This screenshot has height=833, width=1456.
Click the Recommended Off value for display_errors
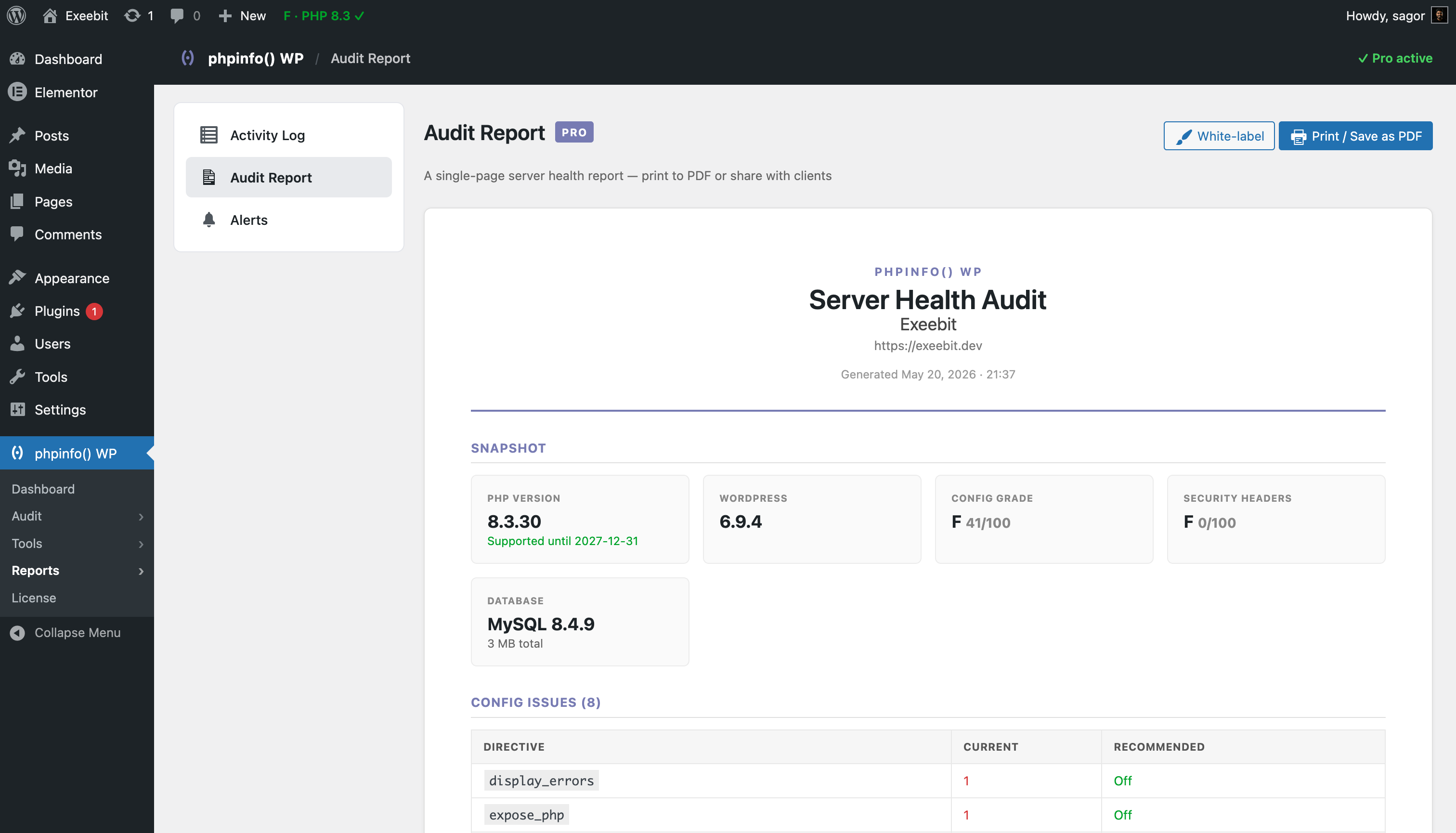(x=1123, y=781)
